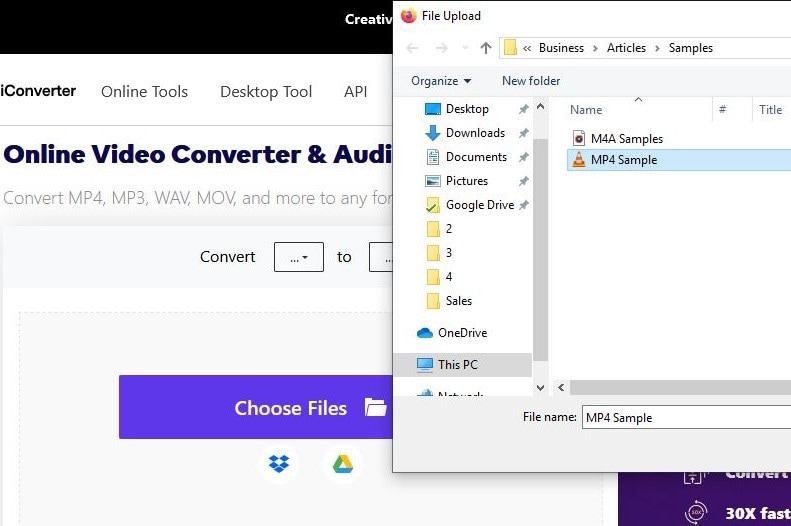Click pin icon next to Documents
The image size is (791, 526).
(x=524, y=157)
